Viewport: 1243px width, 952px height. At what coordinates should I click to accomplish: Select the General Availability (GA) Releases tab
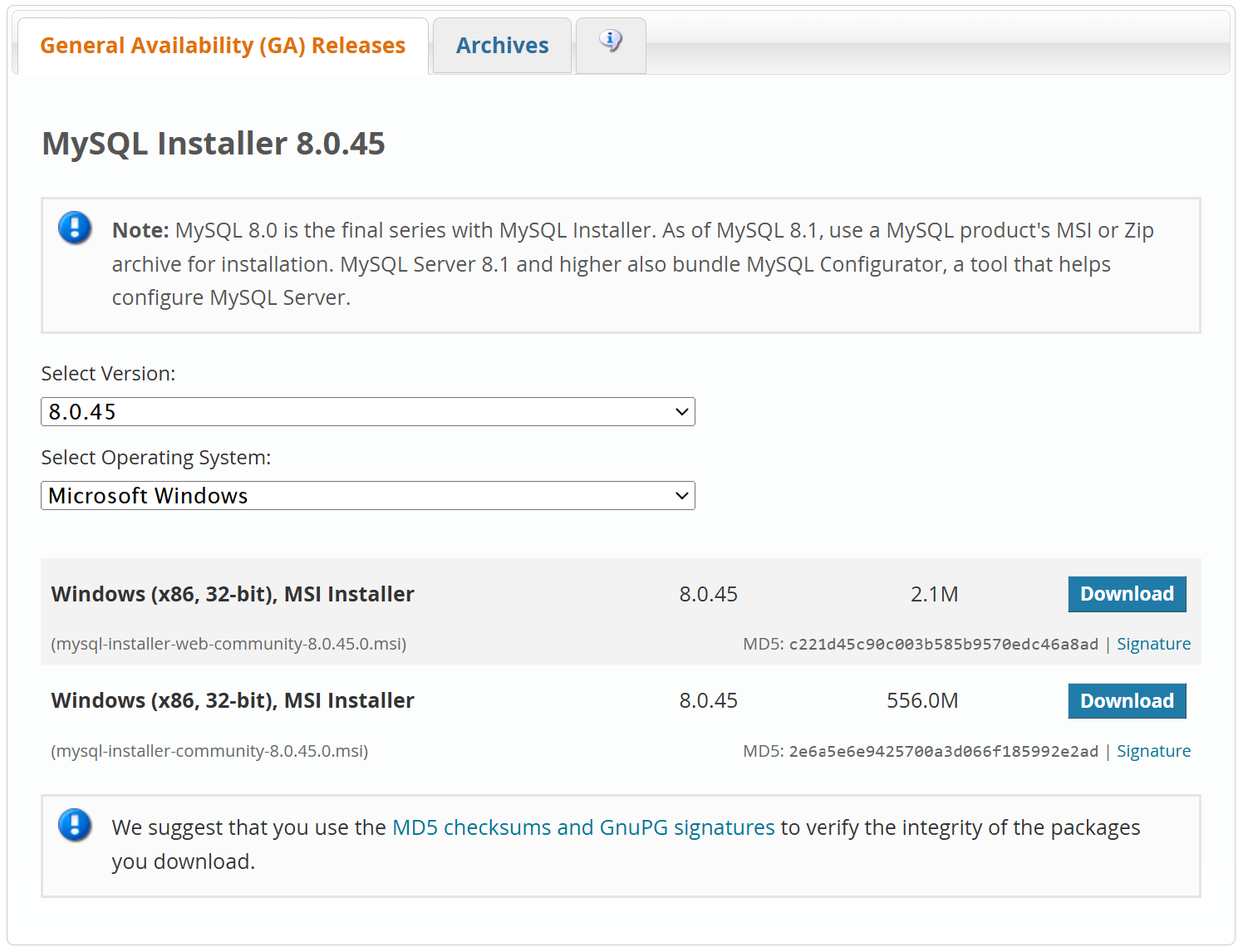click(223, 46)
